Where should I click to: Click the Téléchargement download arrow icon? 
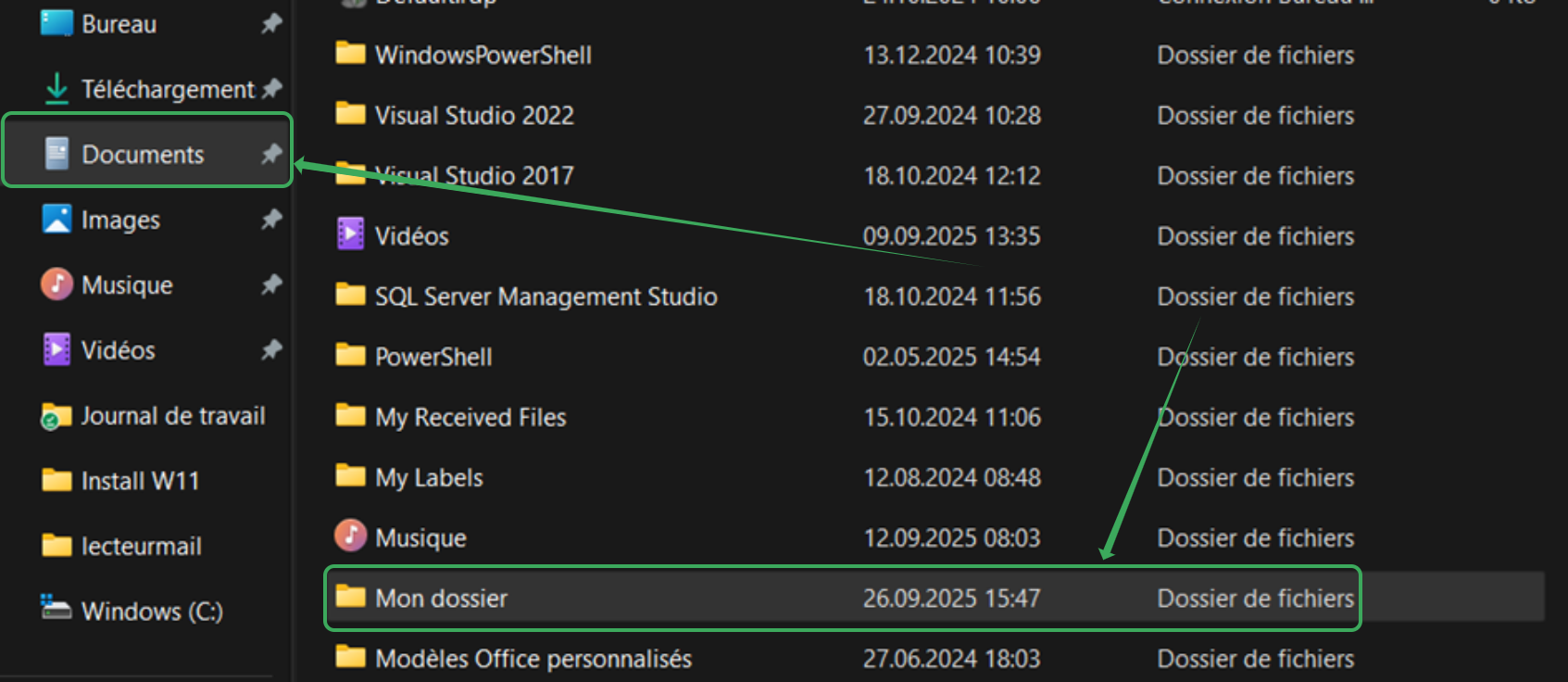[x=56, y=89]
